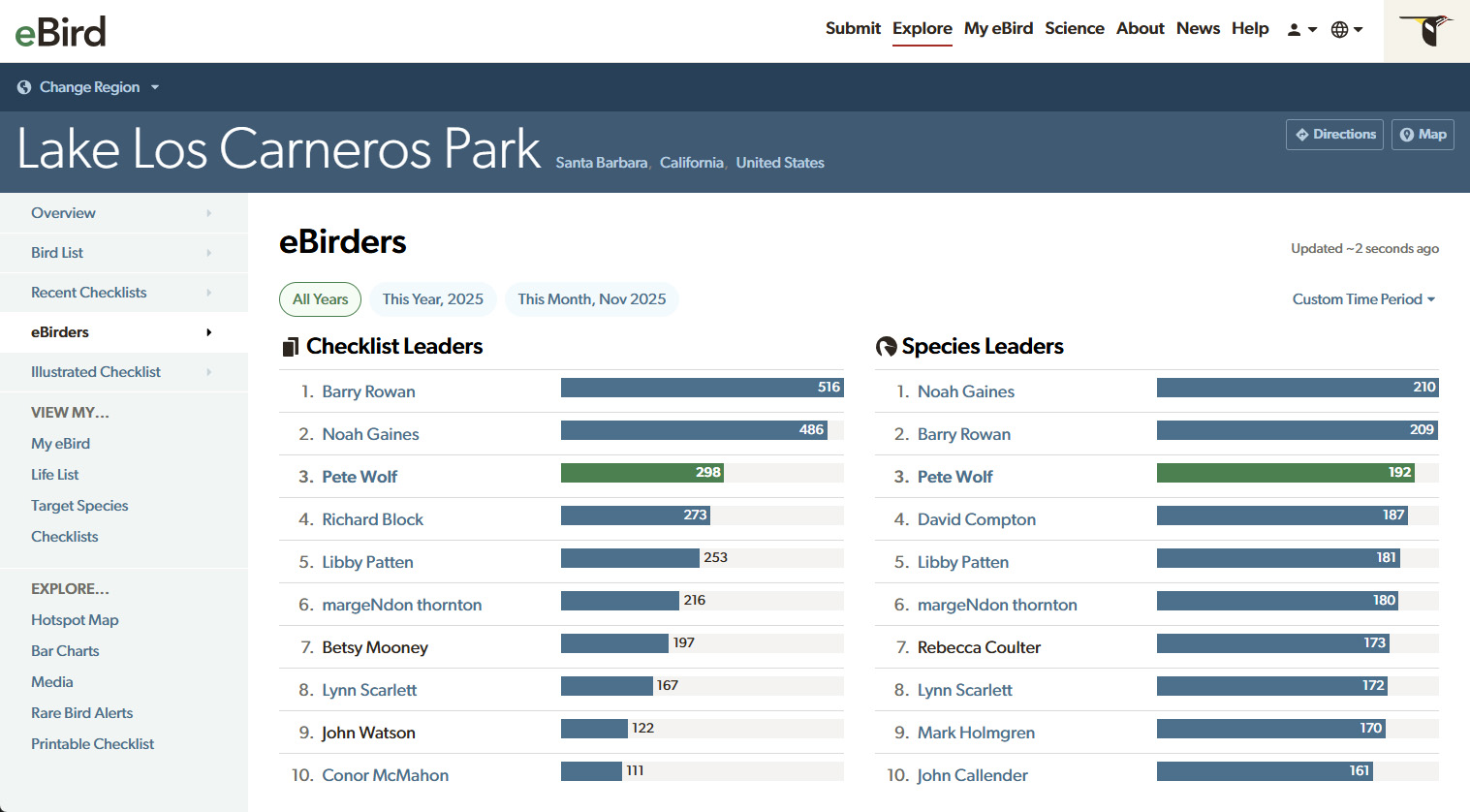Open the Map button
This screenshot has width=1470, height=812.
pyautogui.click(x=1422, y=135)
